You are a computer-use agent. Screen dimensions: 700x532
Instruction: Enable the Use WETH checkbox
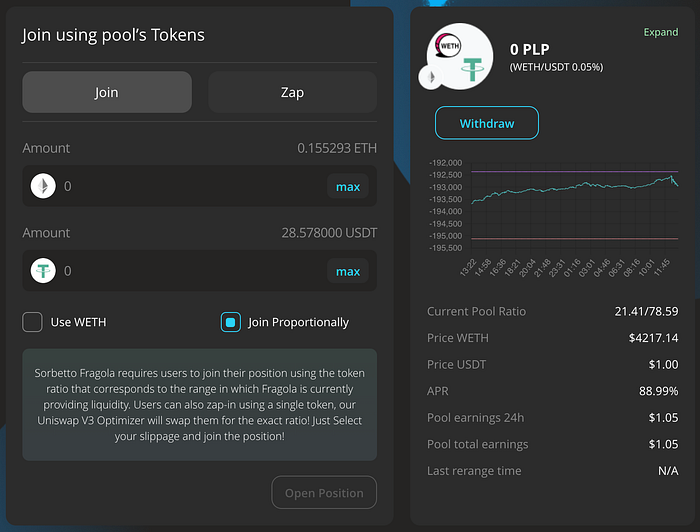33,322
